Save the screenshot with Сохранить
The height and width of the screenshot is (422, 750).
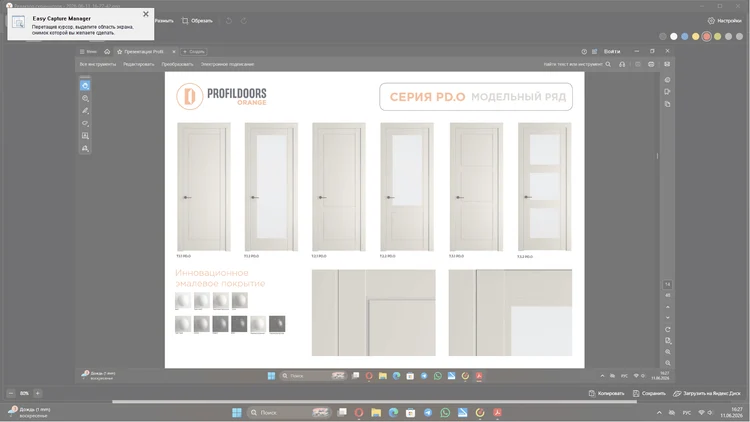coord(649,393)
